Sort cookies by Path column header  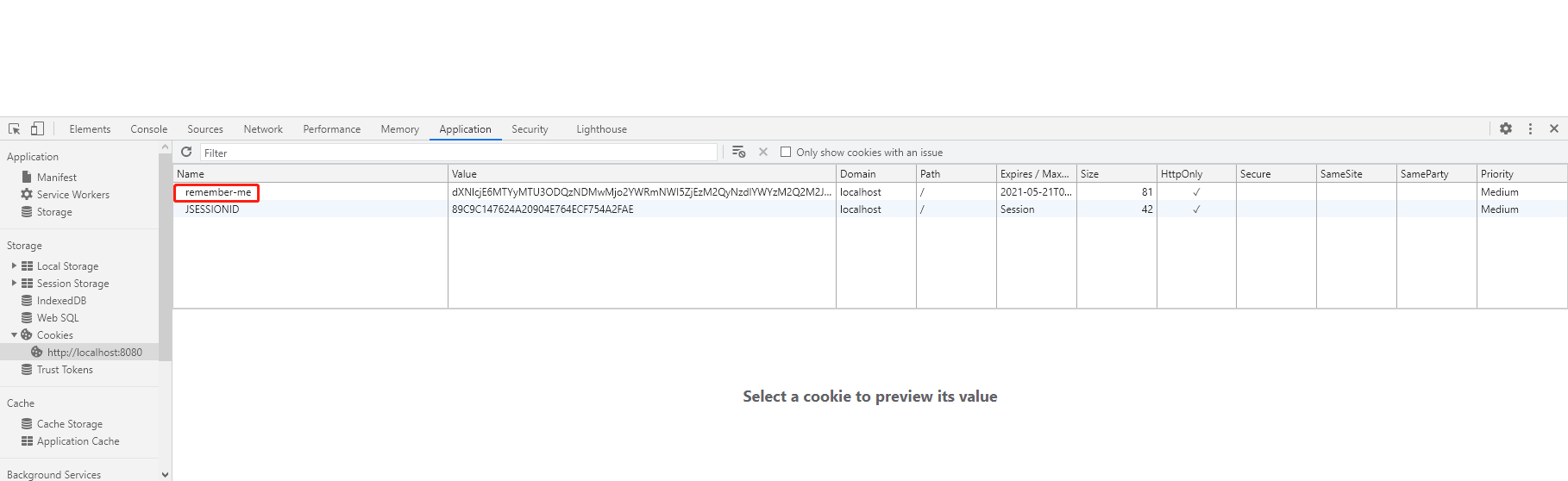[x=956, y=173]
